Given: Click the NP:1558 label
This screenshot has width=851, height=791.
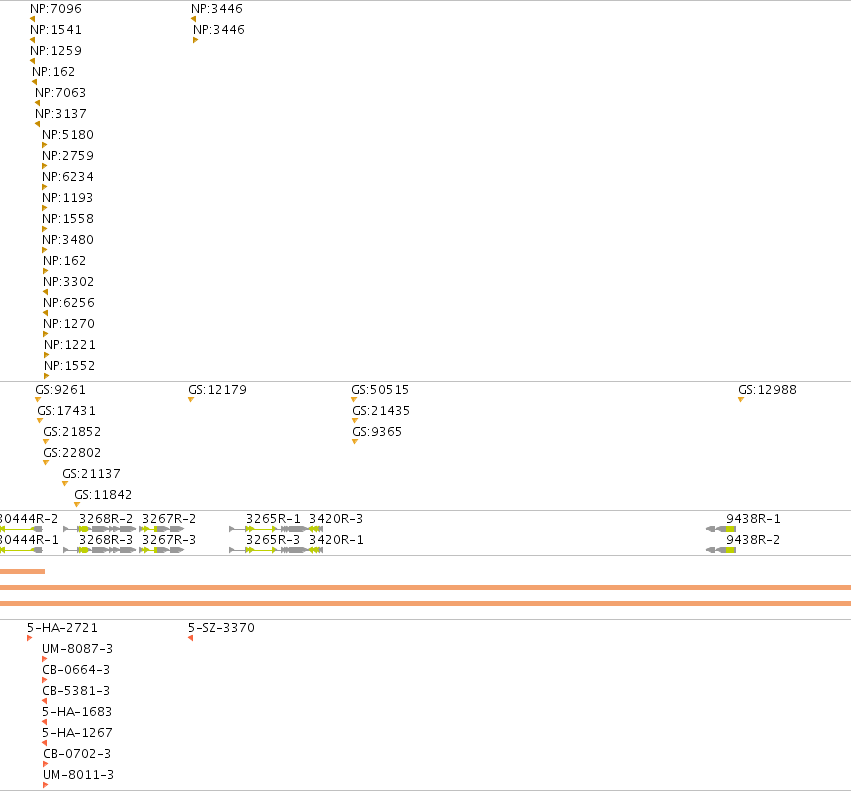Looking at the screenshot, I should click(x=68, y=219).
